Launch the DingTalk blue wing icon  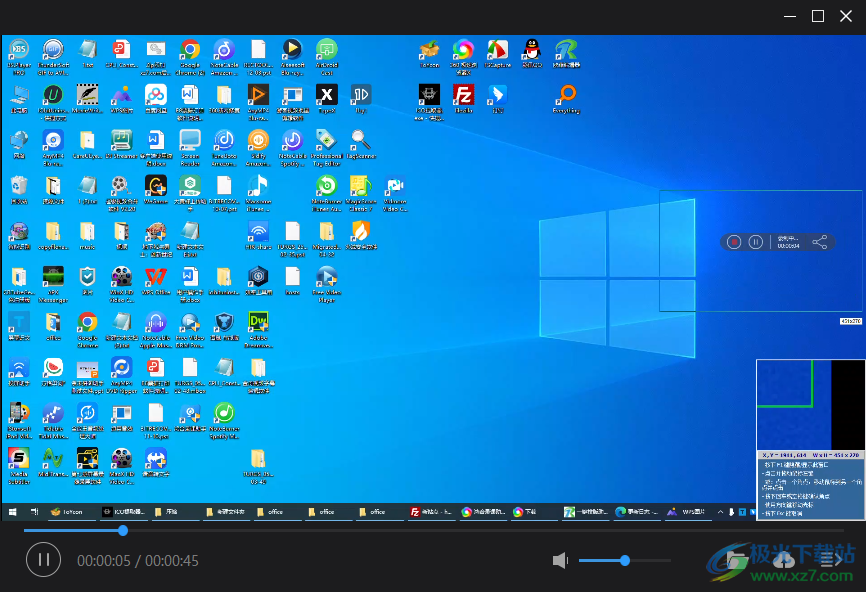tap(498, 99)
